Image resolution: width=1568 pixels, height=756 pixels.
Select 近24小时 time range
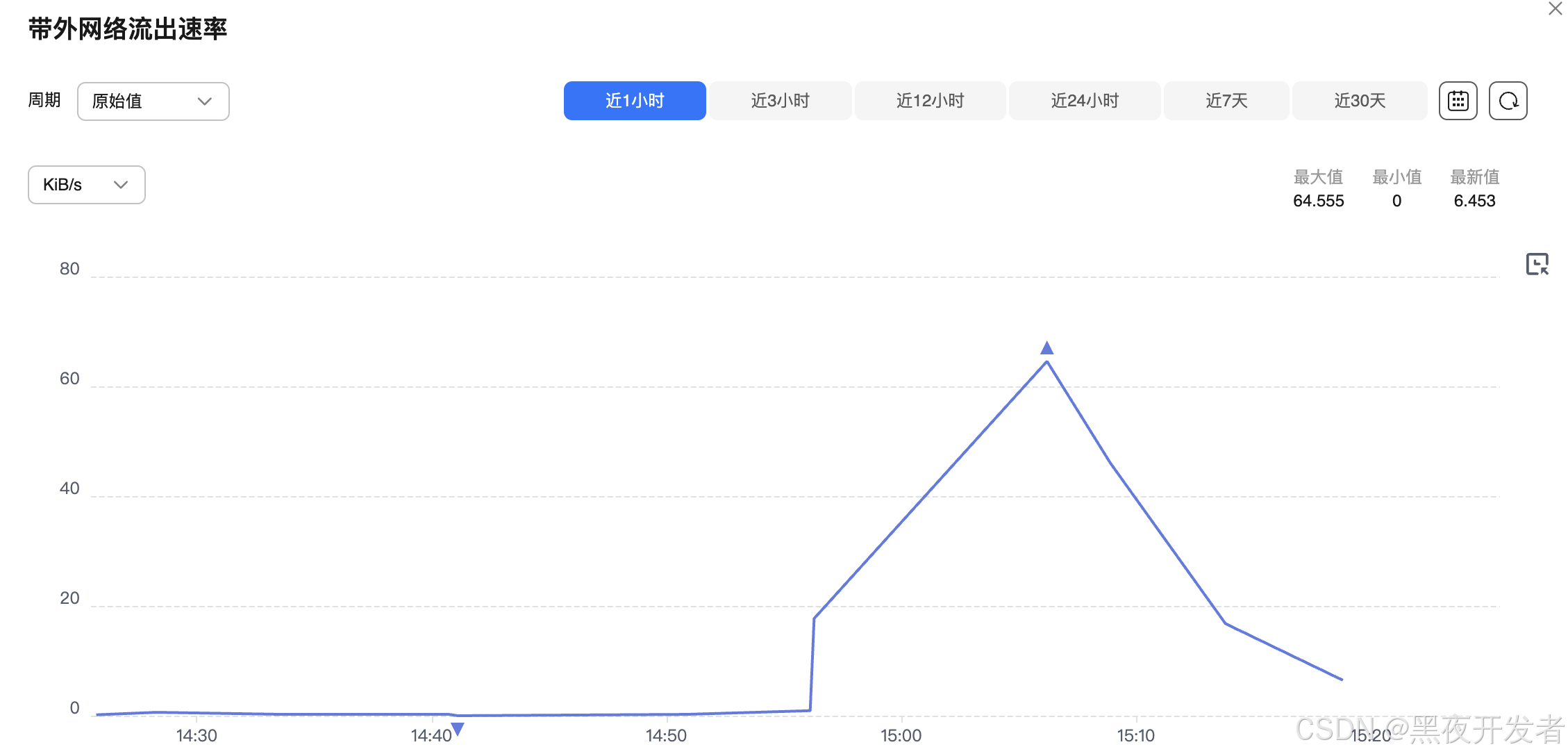(x=1084, y=101)
